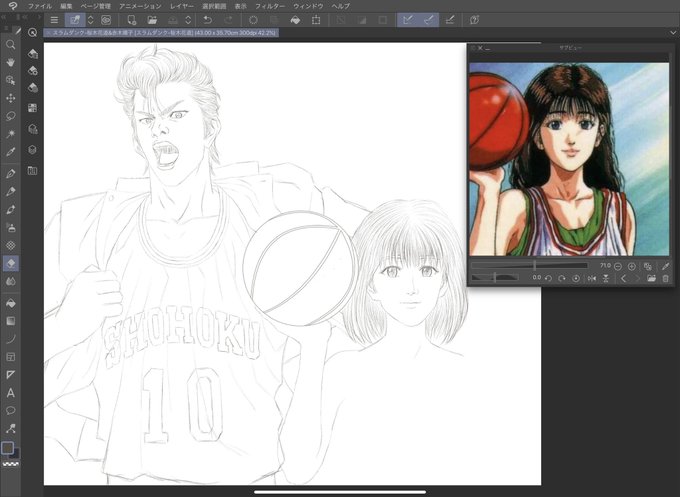Select the Auto select magic wand tool
Screen dimensions: 680x497
pyautogui.click(x=10, y=134)
